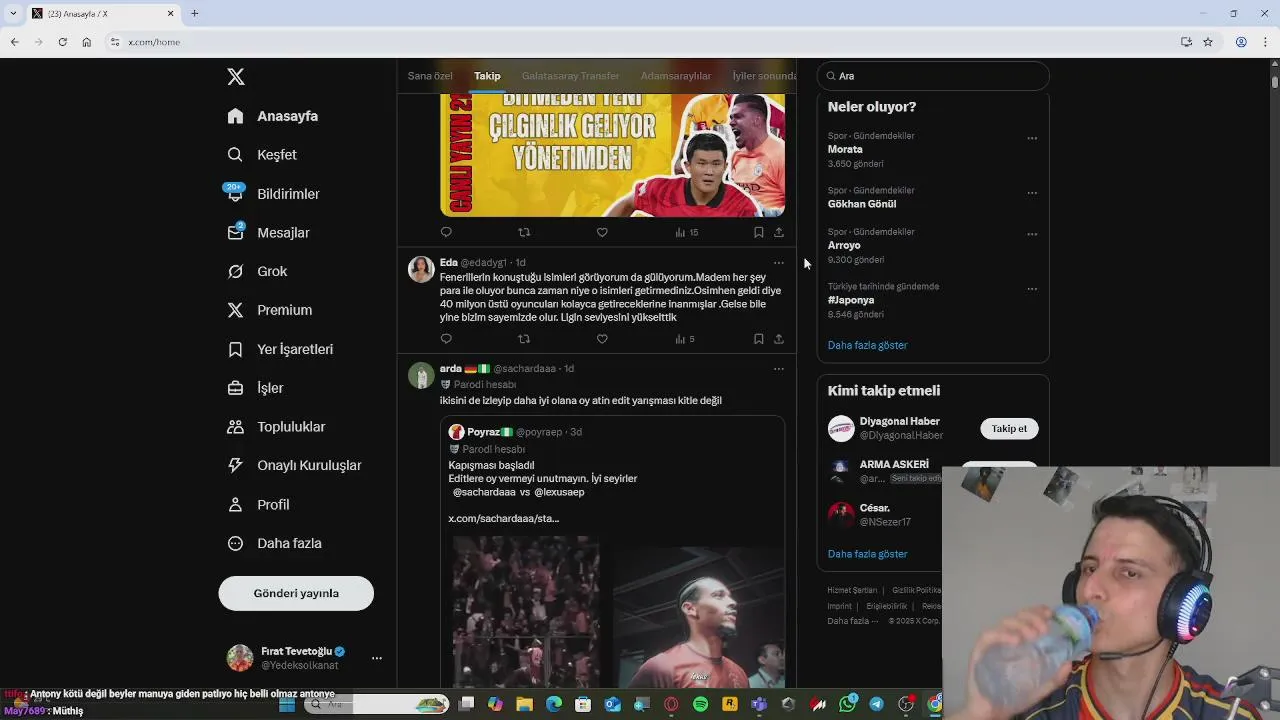
Task: Open the Morata trending topic
Action: point(845,149)
